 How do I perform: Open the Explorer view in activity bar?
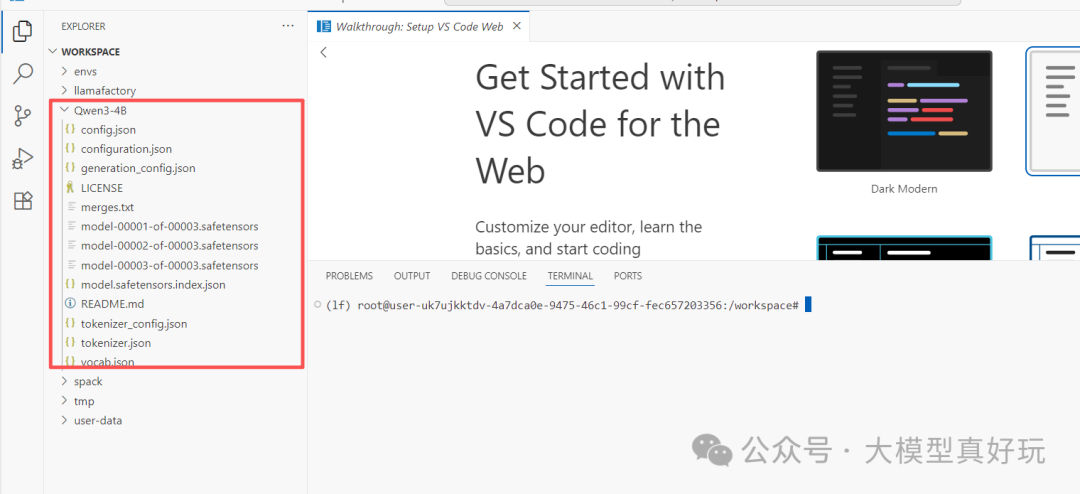click(23, 31)
